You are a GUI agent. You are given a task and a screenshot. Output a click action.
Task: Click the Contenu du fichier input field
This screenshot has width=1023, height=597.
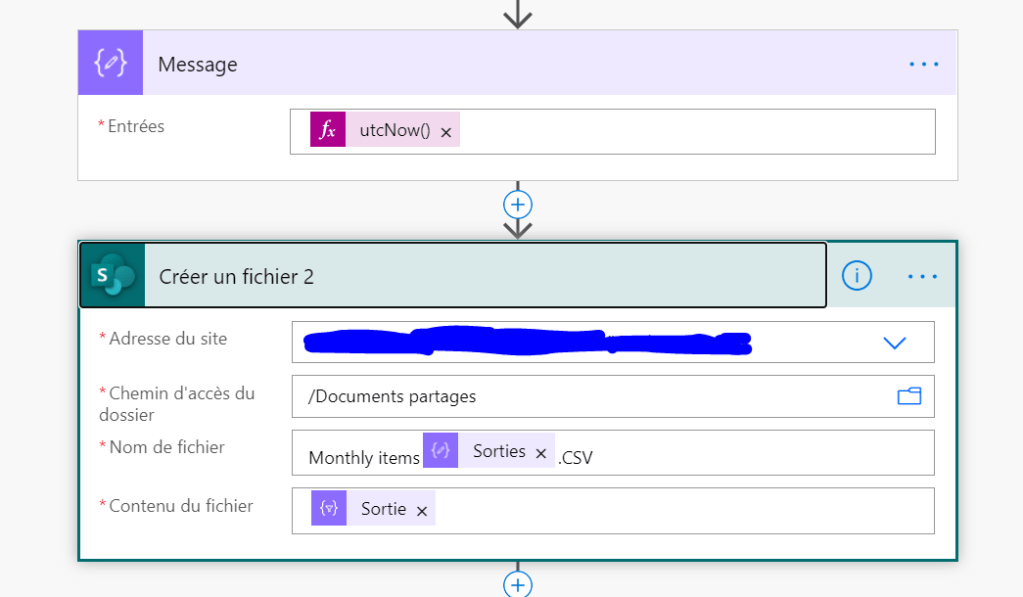pyautogui.click(x=680, y=510)
